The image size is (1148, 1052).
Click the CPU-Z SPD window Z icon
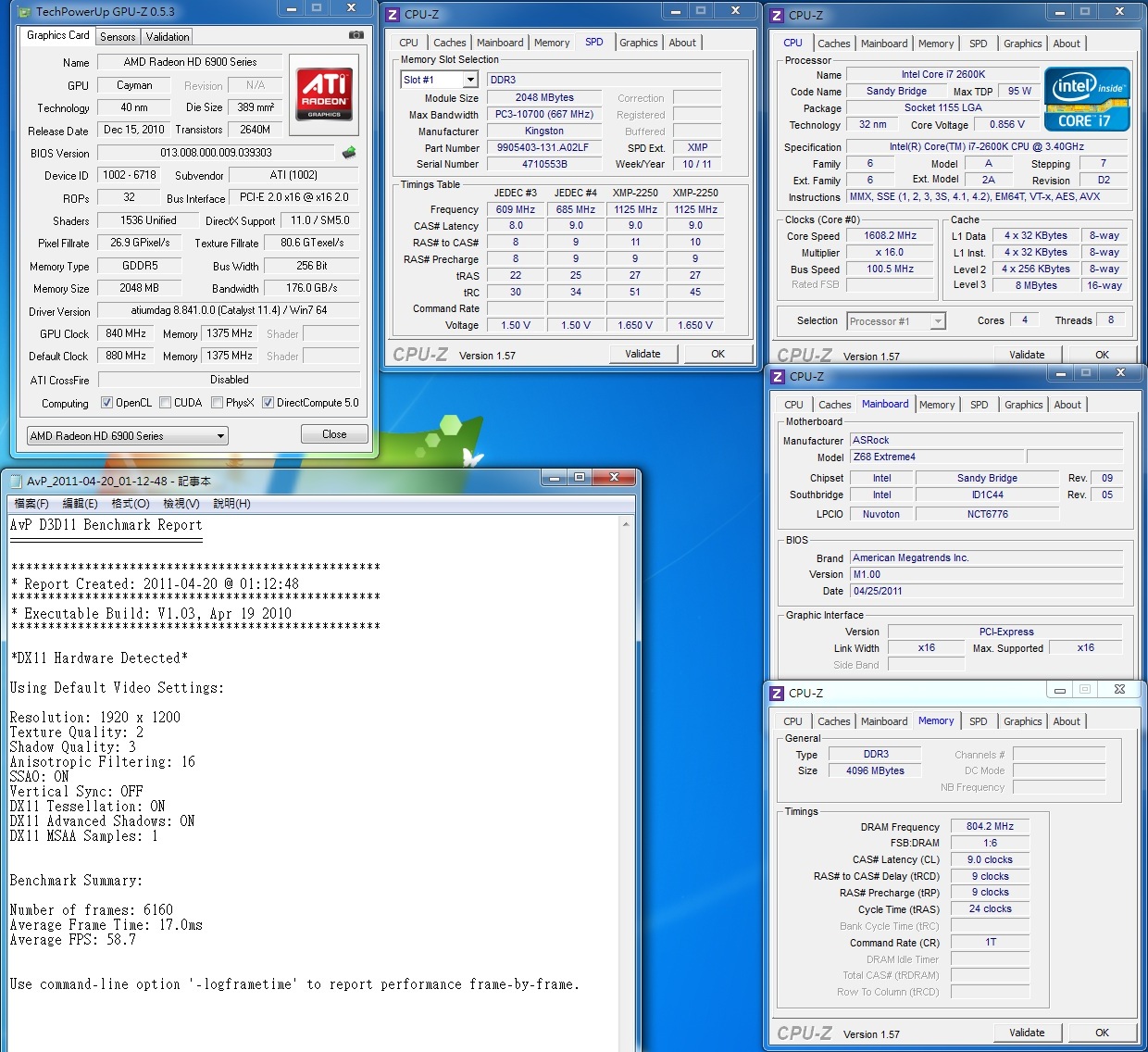tap(393, 14)
